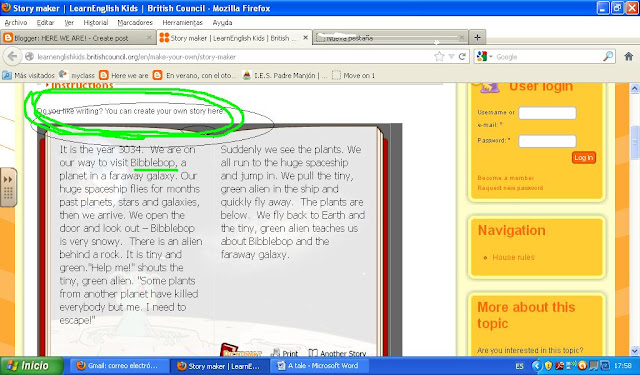Switch to the Nueva pestaña tab
The width and height of the screenshot is (640, 375).
(390, 38)
